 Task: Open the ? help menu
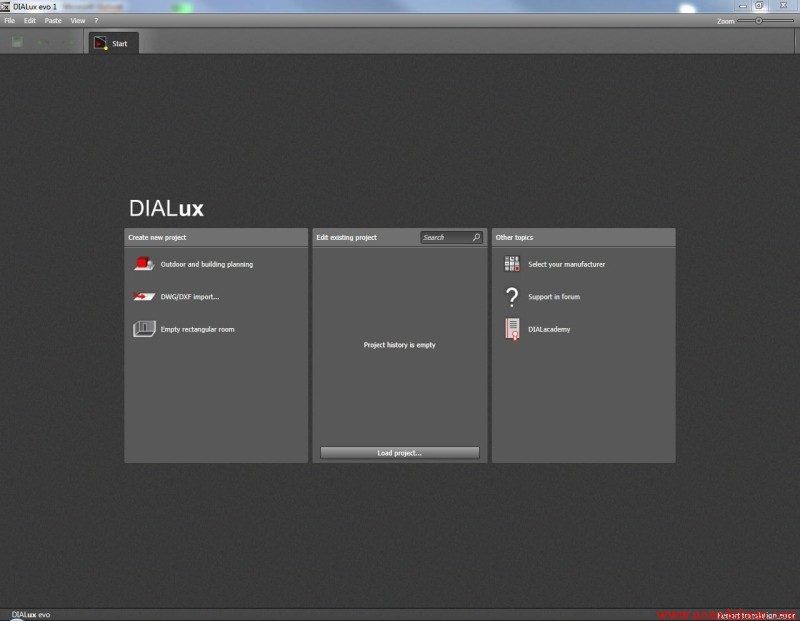point(96,20)
